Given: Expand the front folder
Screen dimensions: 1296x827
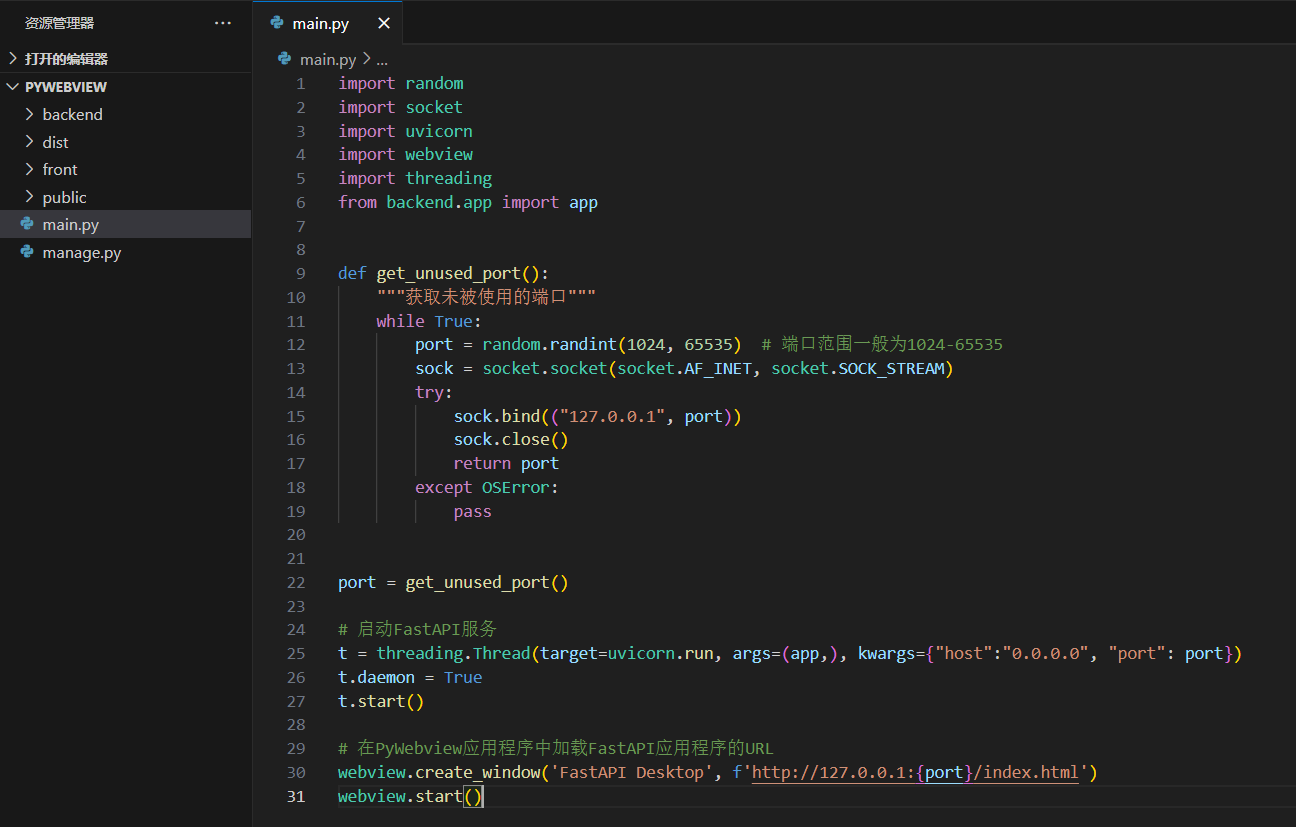Looking at the screenshot, I should click(x=125, y=169).
